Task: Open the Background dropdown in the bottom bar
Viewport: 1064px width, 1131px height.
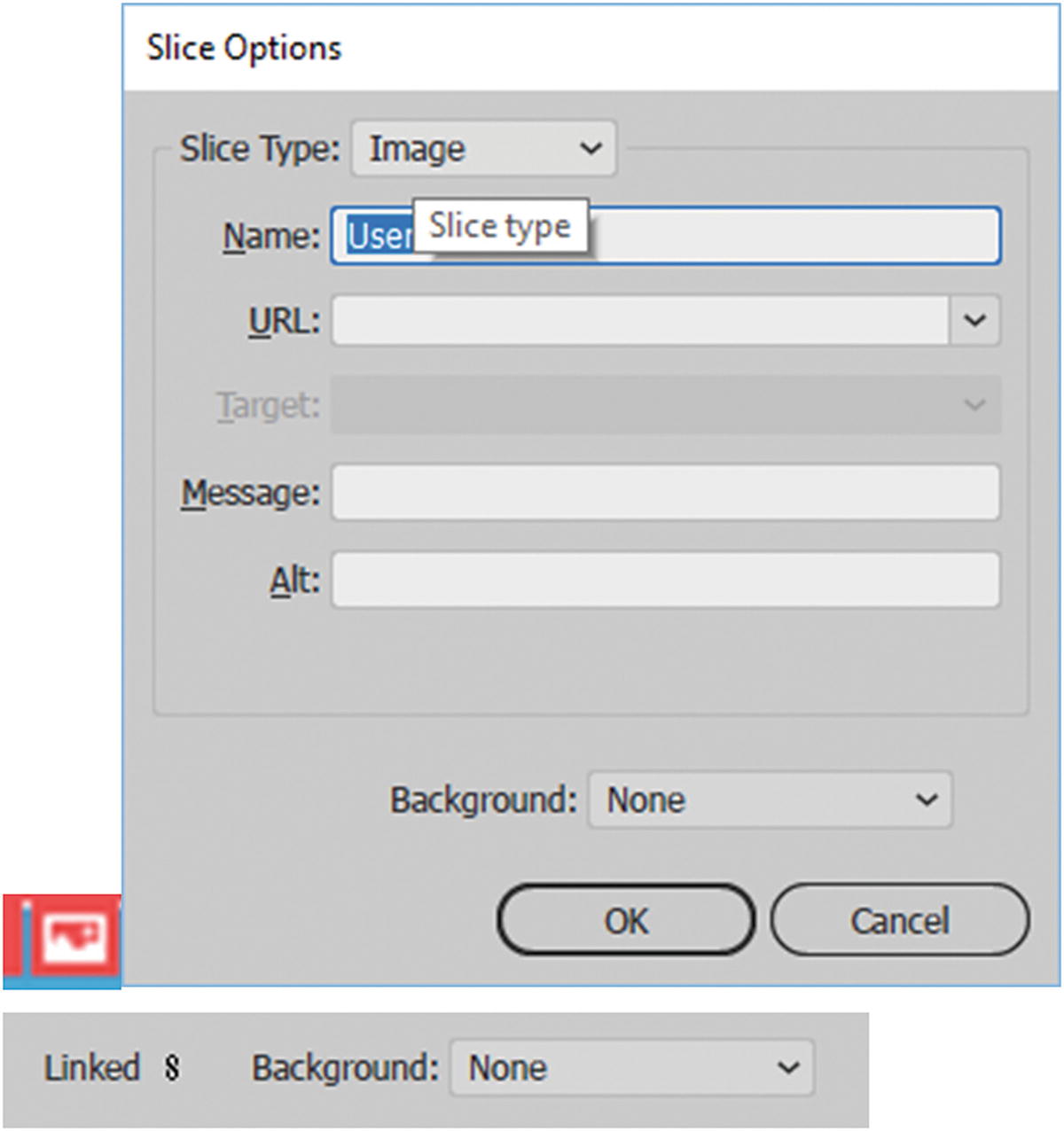Action: coord(631,1068)
